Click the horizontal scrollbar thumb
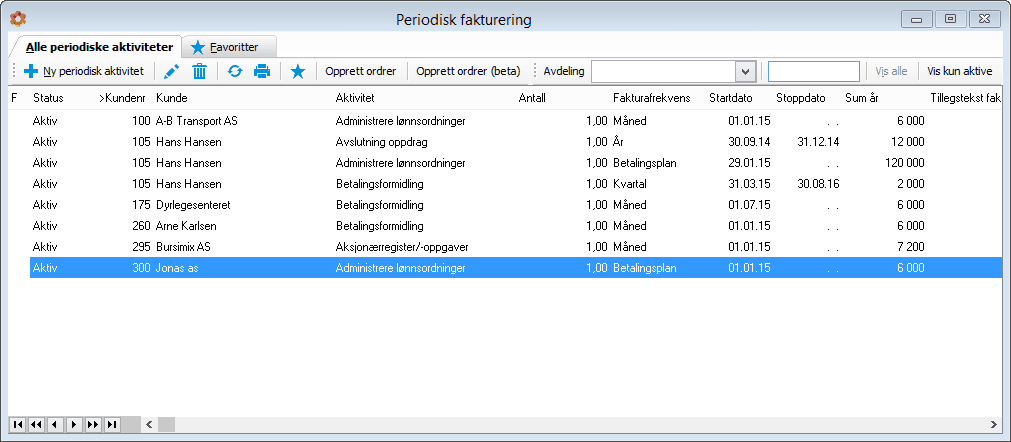The height and width of the screenshot is (442, 1011). (x=167, y=424)
